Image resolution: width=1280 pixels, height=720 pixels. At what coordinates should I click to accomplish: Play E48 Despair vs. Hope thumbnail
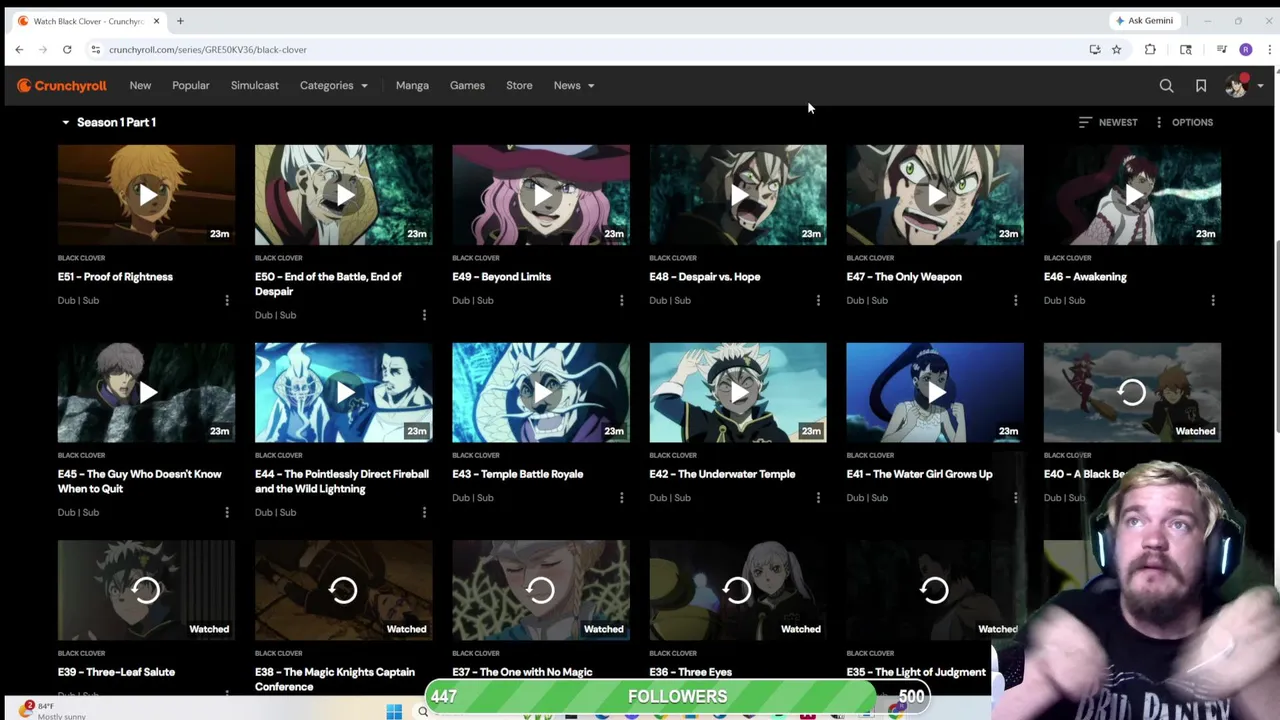(x=737, y=195)
